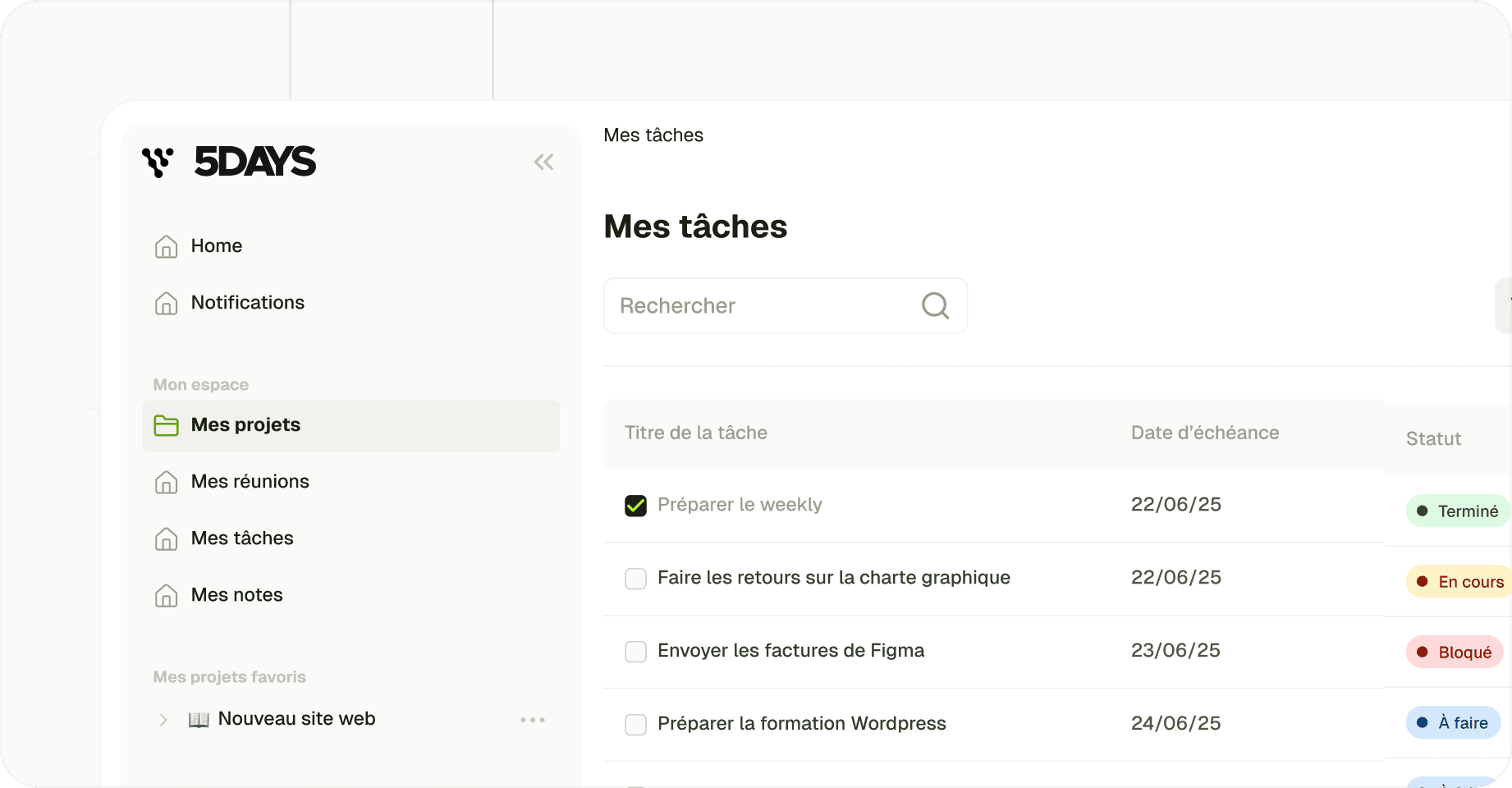Screen dimensions: 1512x788
Task: Click task title Envoyer les factures de Figma
Action: [x=790, y=651]
